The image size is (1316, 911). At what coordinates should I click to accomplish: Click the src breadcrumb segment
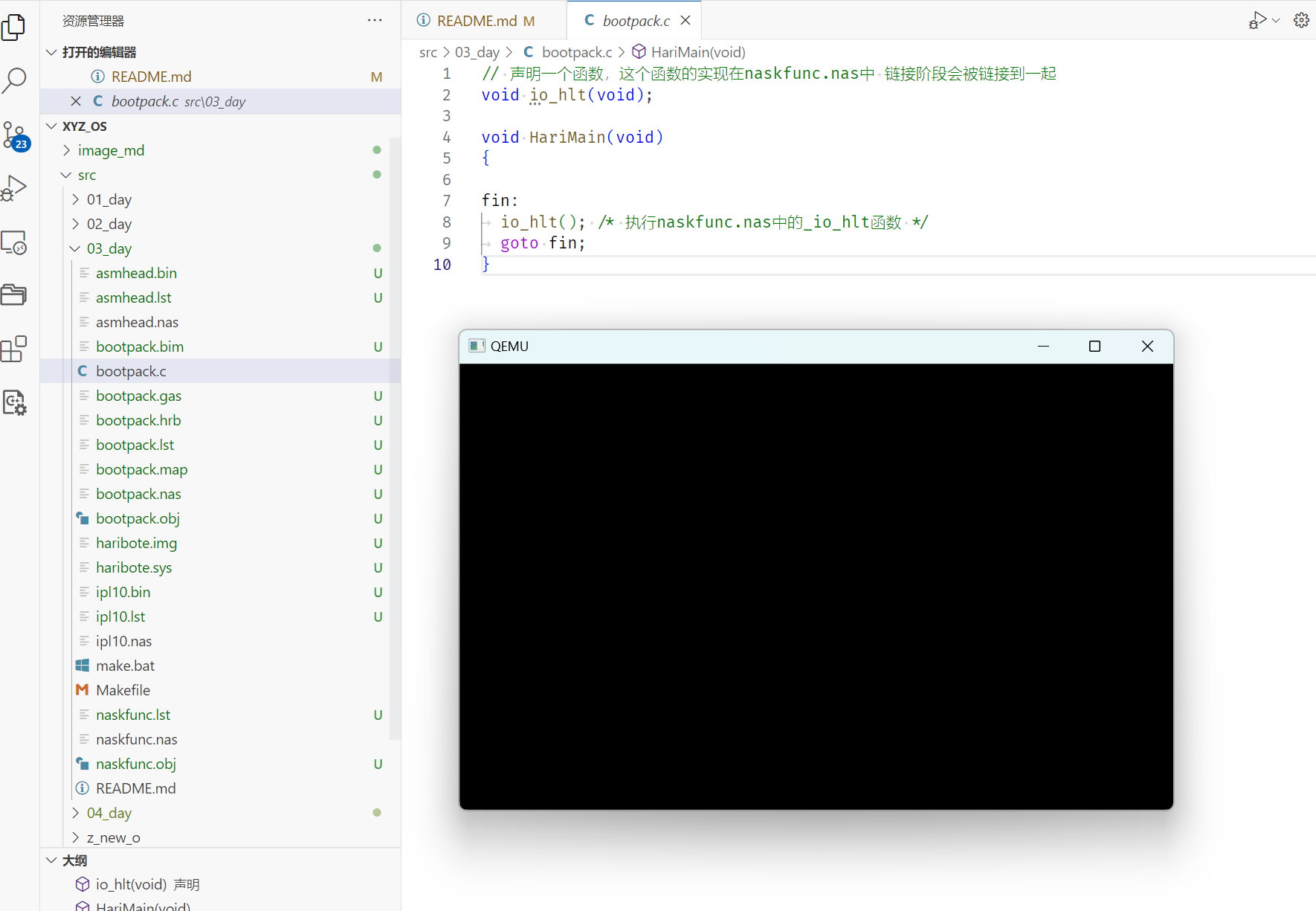coord(428,52)
